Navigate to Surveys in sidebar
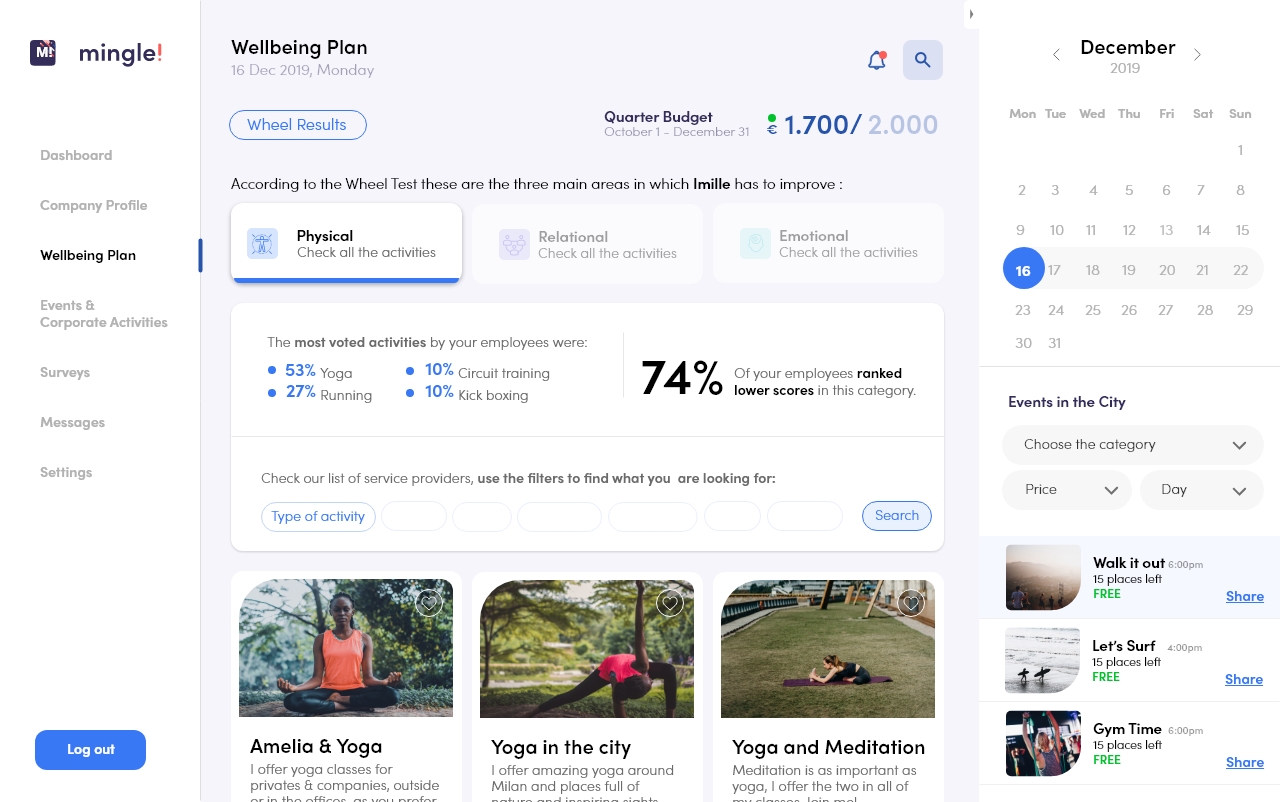The width and height of the screenshot is (1280, 802). click(x=65, y=372)
